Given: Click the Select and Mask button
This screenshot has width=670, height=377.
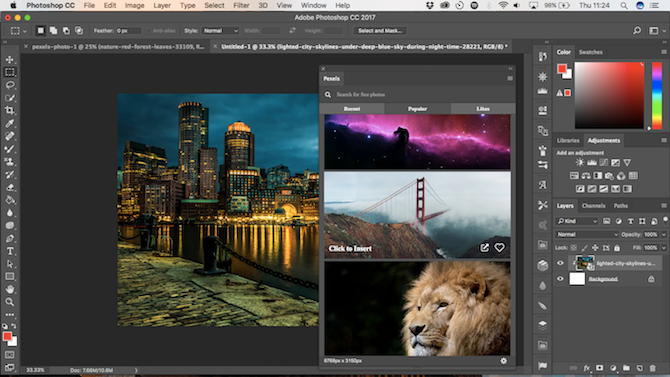Looking at the screenshot, I should [x=380, y=31].
